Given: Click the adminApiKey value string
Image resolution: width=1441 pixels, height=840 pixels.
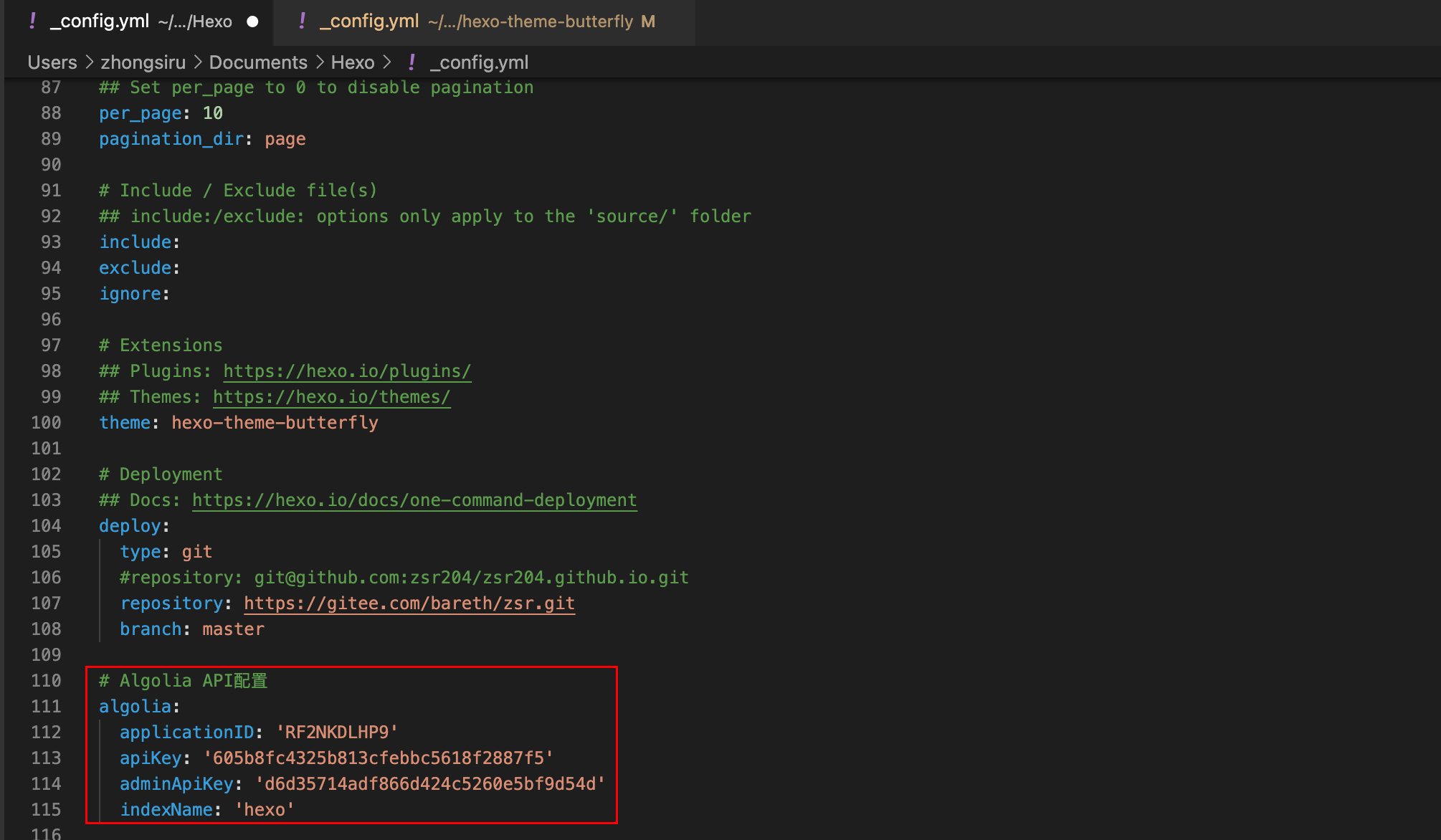Looking at the screenshot, I should tap(430, 784).
